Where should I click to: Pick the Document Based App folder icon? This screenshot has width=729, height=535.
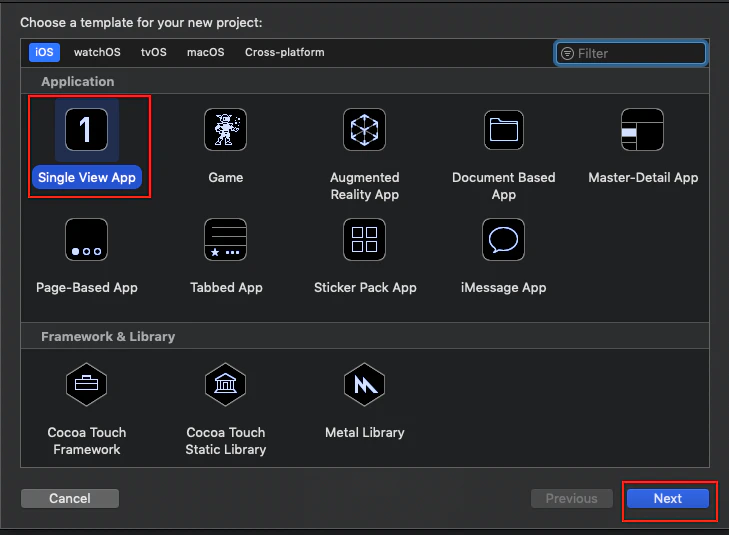pyautogui.click(x=504, y=130)
